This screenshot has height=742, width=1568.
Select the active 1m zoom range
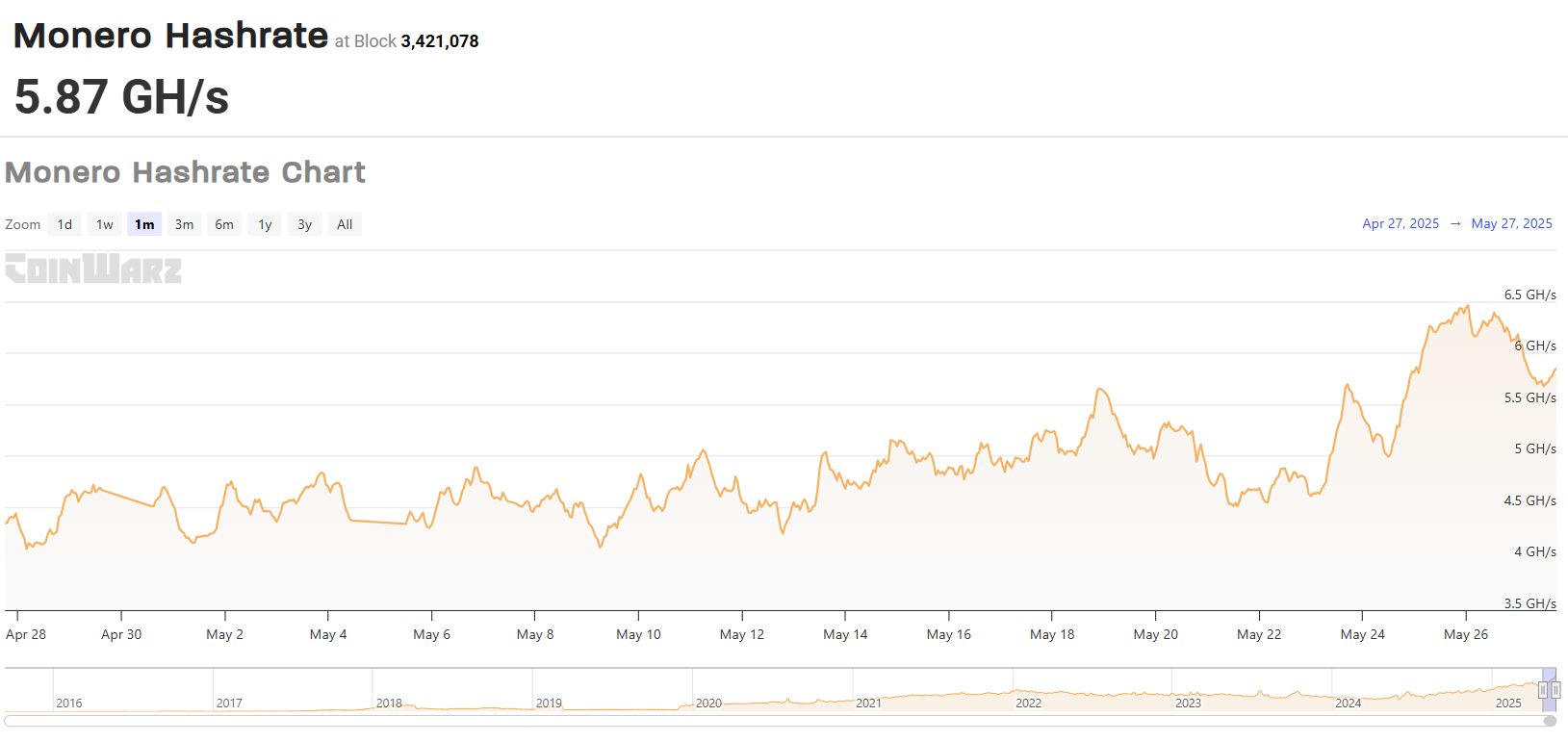[x=144, y=224]
